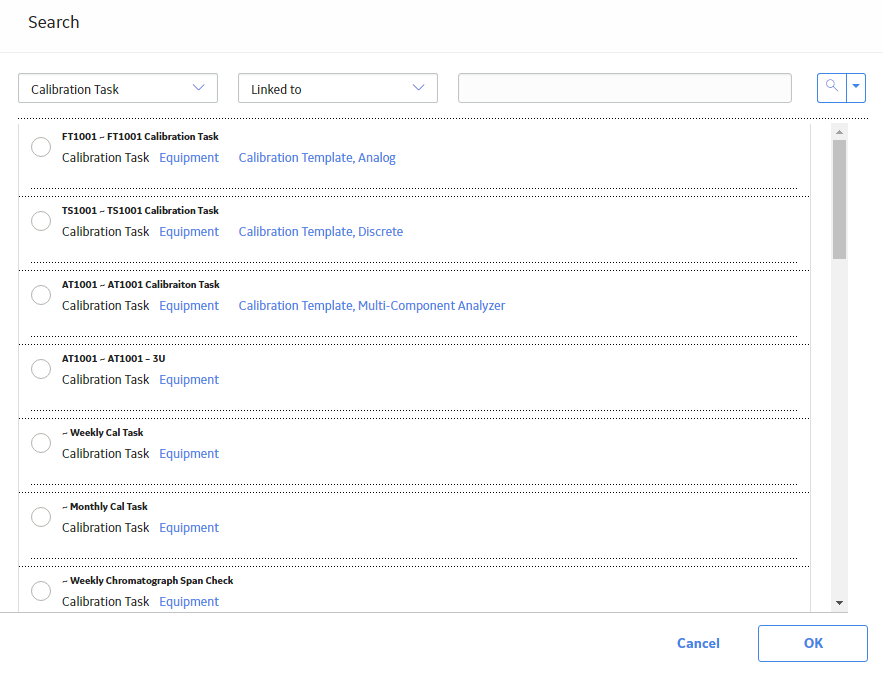This screenshot has width=883, height=675.
Task: Click the scrollbar up arrow
Action: point(839,132)
